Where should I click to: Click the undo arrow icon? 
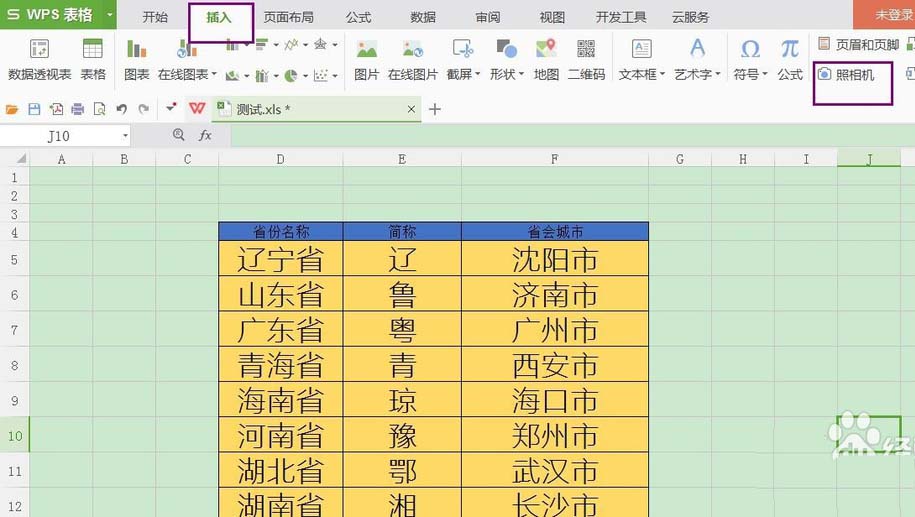pyautogui.click(x=121, y=109)
